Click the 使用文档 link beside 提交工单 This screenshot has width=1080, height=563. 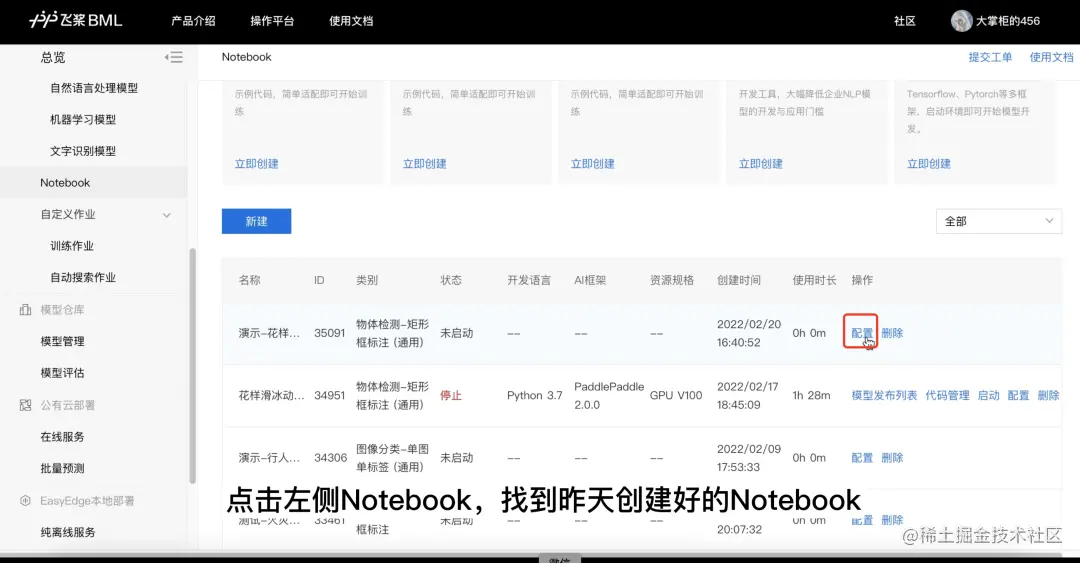[x=1051, y=57]
